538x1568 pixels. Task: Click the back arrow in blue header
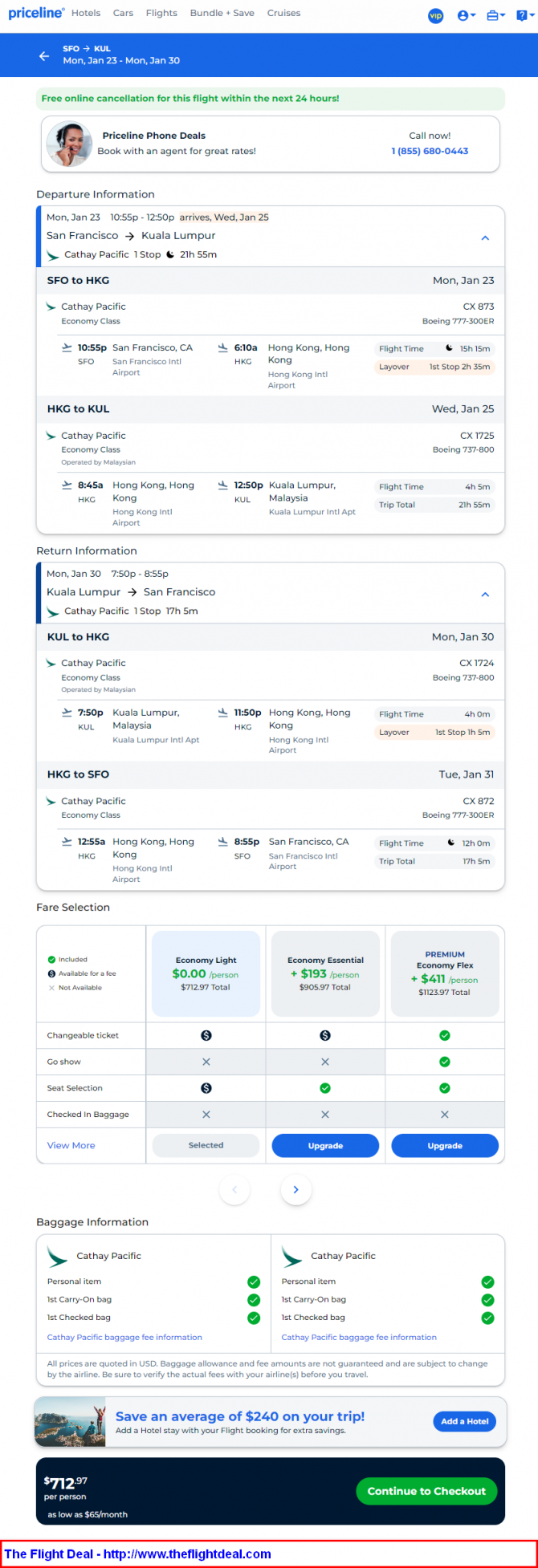click(44, 56)
